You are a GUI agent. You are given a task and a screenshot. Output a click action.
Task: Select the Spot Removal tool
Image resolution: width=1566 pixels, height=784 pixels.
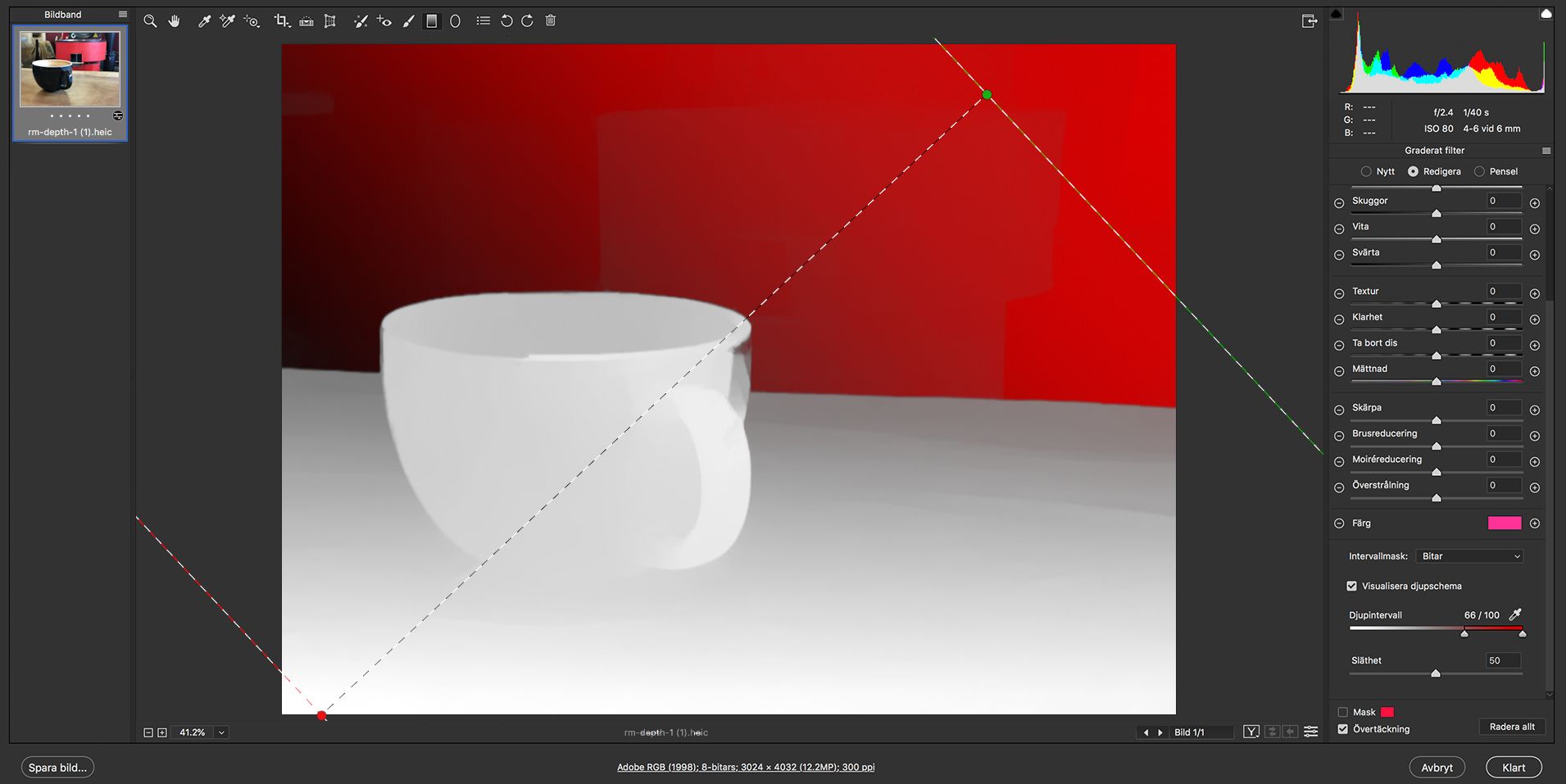pyautogui.click(x=361, y=21)
